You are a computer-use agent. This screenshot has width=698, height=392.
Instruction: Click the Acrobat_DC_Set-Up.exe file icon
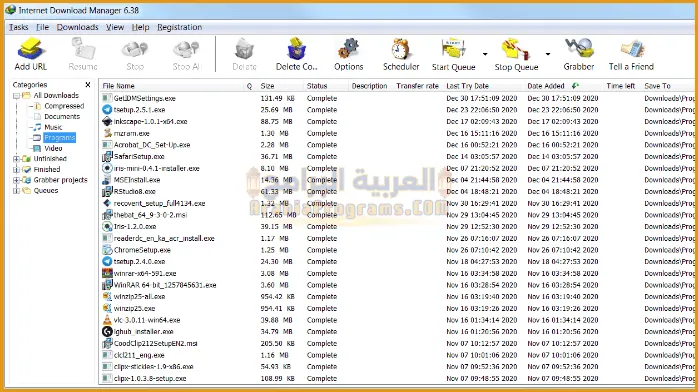[x=107, y=145]
